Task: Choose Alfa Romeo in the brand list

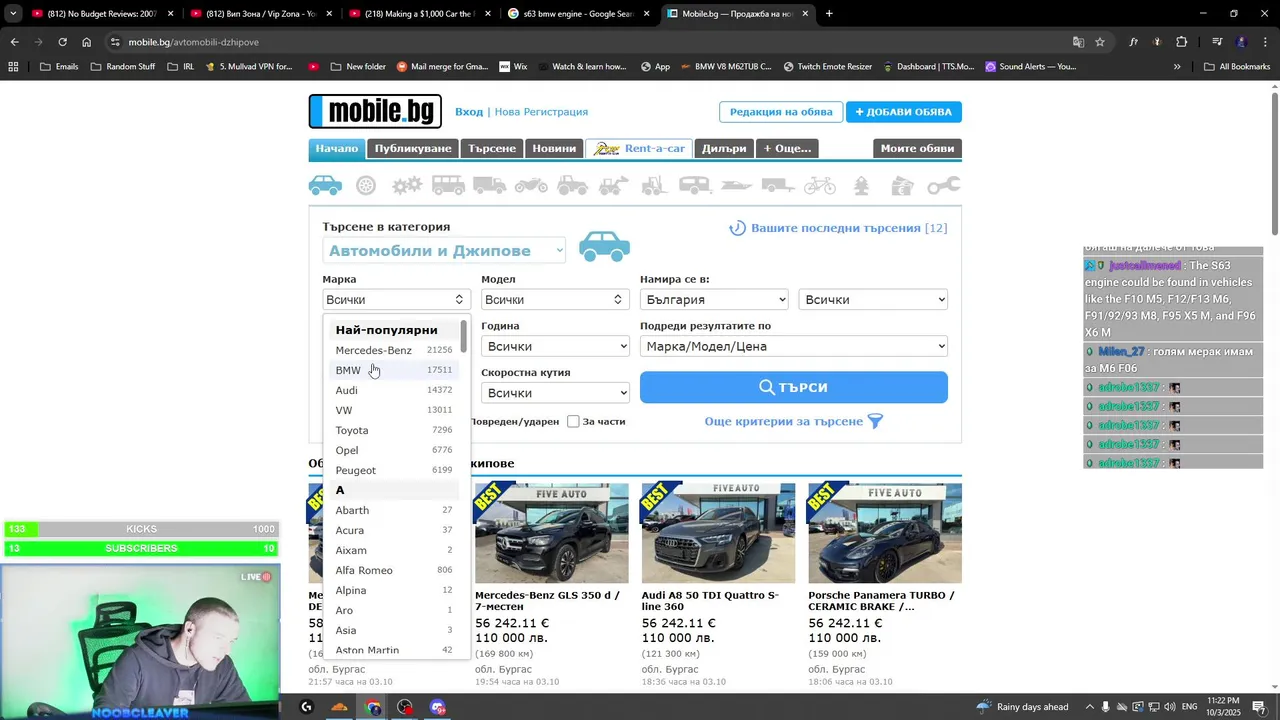Action: 395,570
